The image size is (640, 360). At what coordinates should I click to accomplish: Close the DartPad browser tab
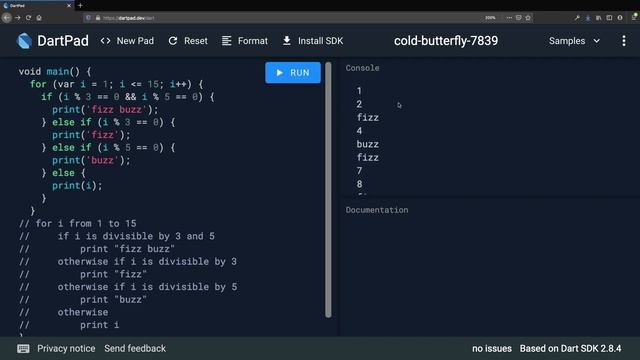69,6
